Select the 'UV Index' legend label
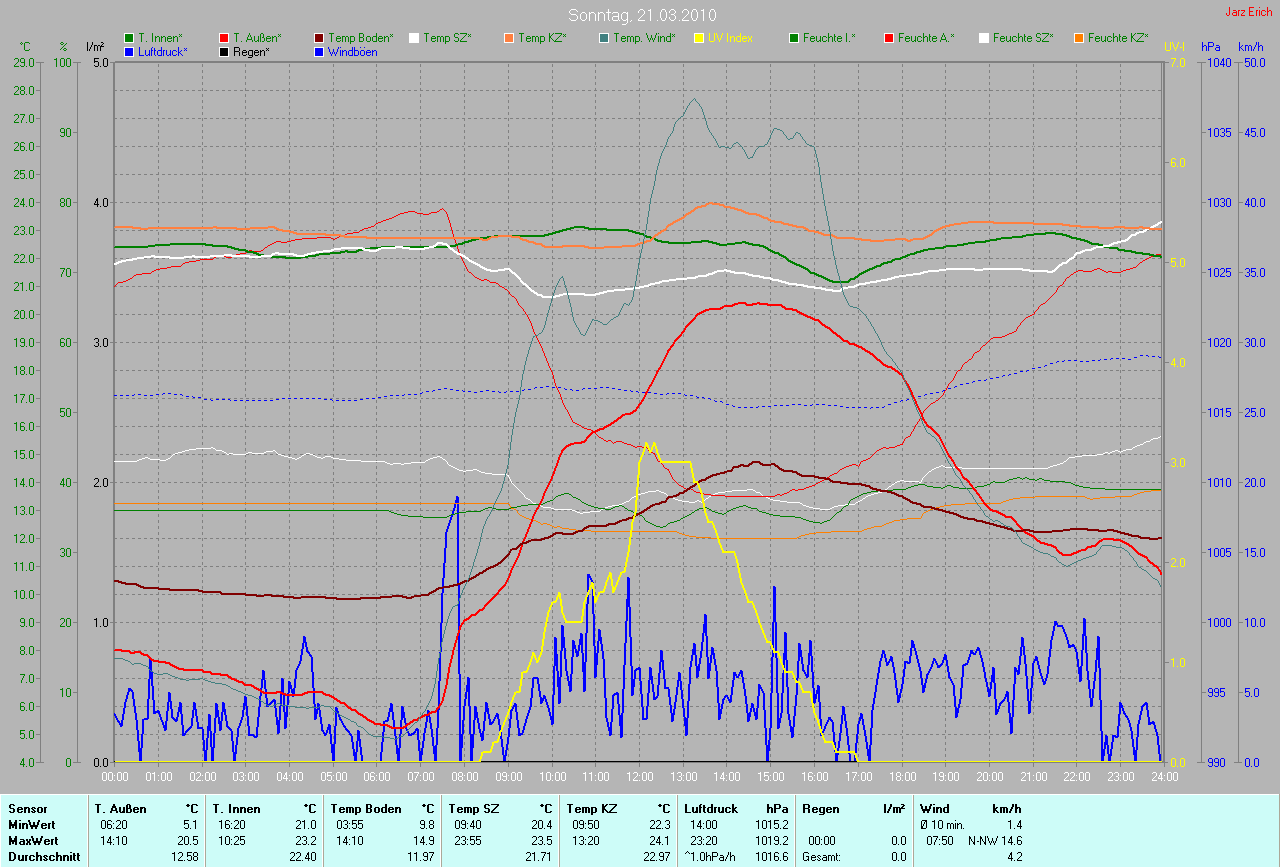Image resolution: width=1280 pixels, height=867 pixels. tap(730, 38)
